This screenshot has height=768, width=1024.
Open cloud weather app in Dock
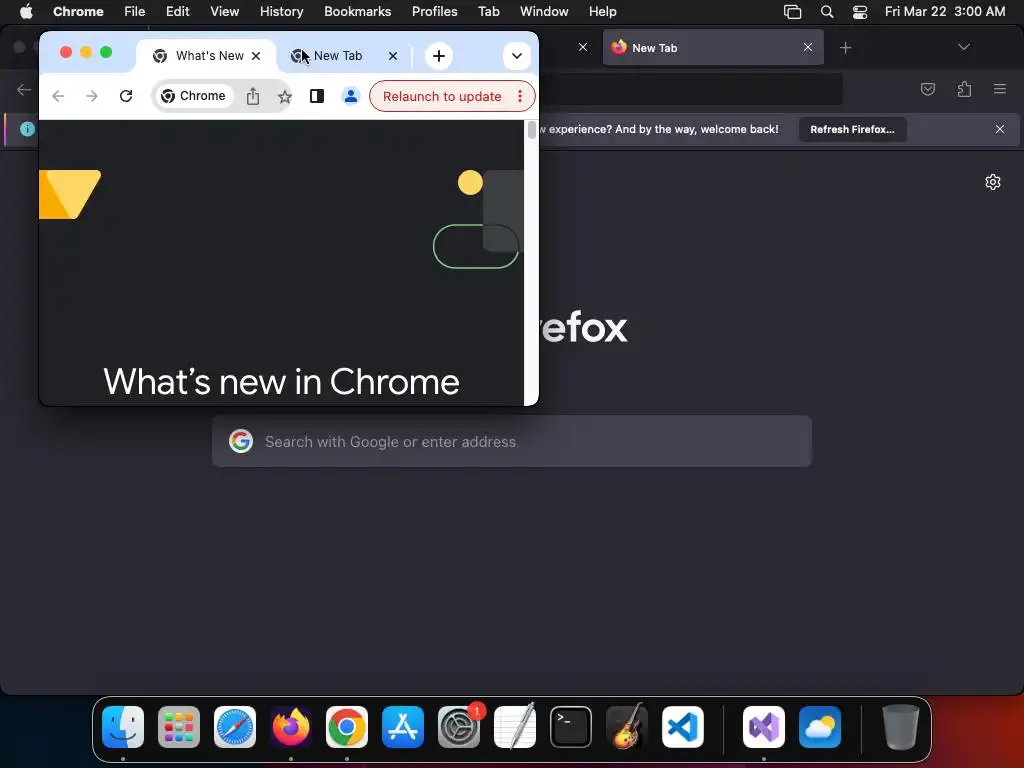point(820,727)
